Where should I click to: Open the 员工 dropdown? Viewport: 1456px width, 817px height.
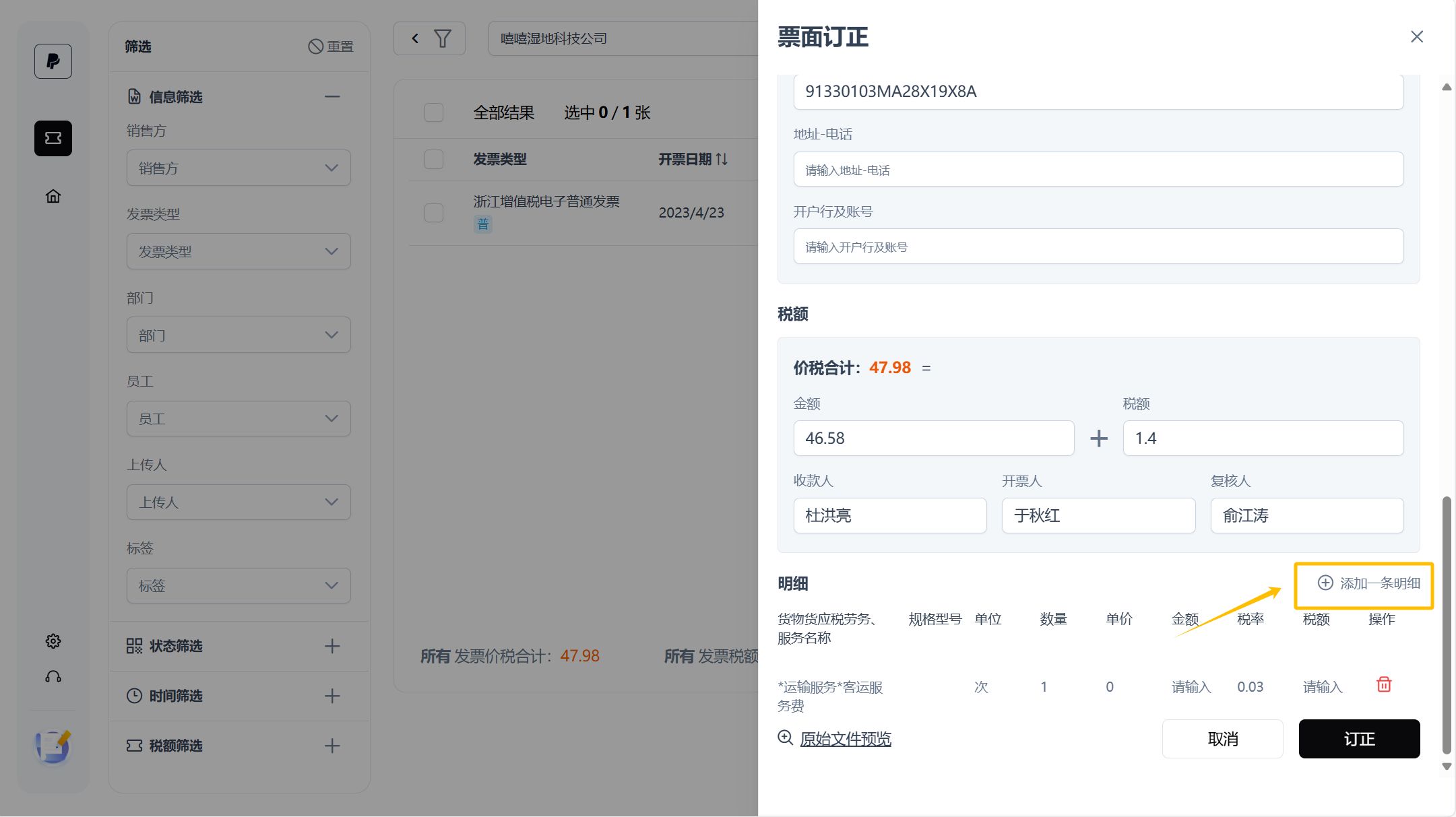click(x=239, y=418)
